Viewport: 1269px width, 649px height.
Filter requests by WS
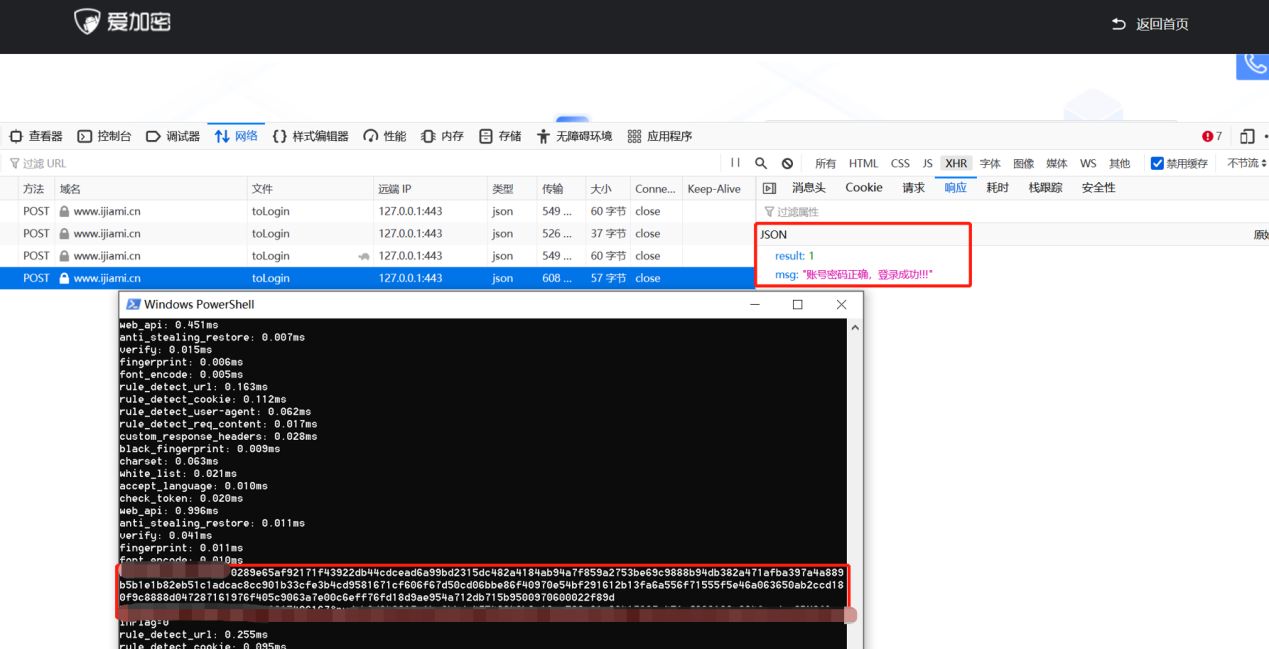1087,163
